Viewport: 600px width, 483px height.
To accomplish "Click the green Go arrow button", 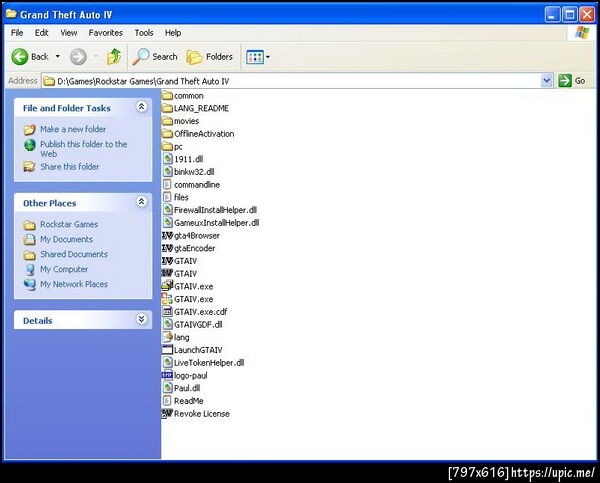I will click(565, 81).
